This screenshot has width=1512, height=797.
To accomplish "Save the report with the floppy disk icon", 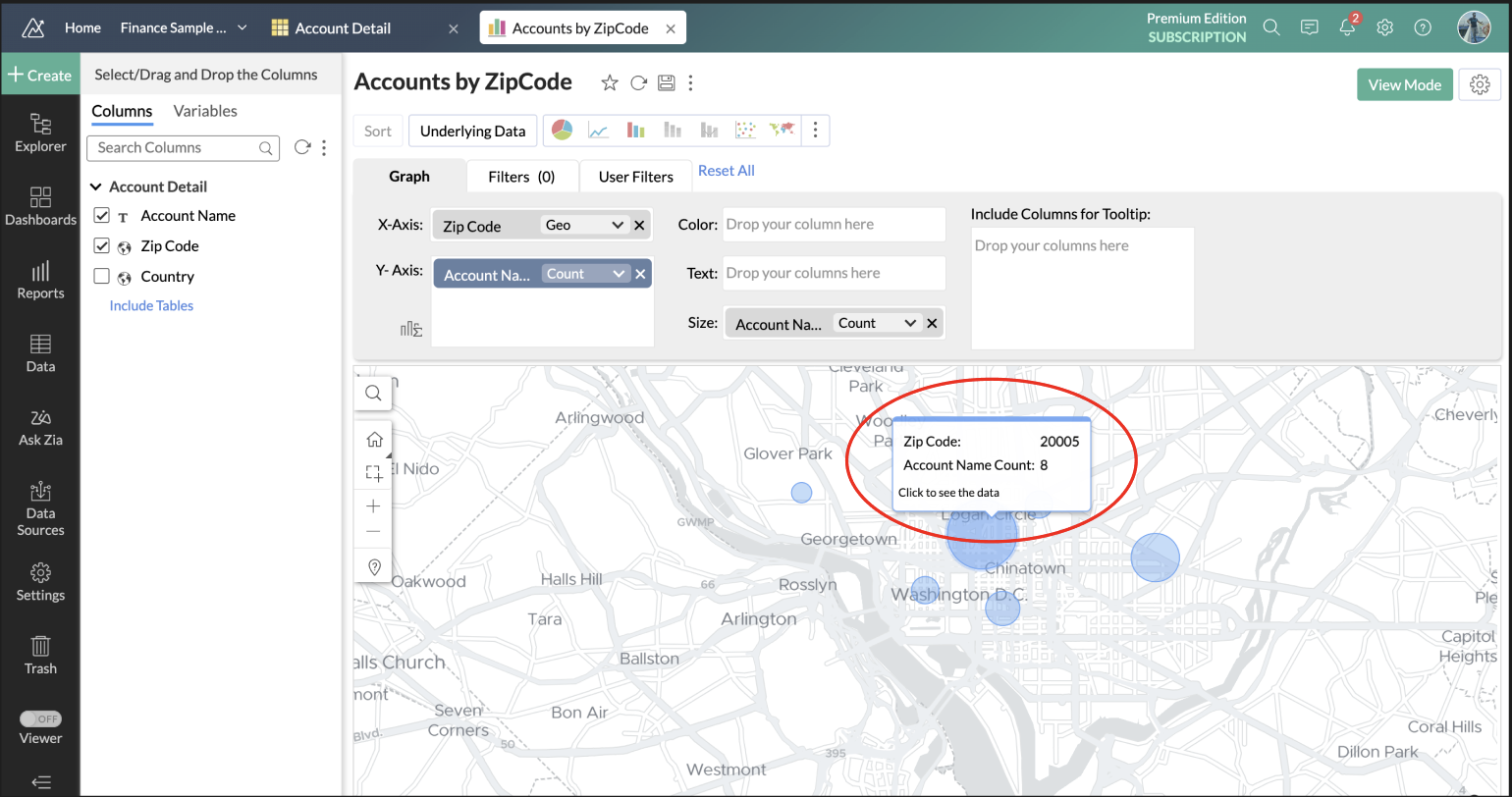I will click(666, 82).
